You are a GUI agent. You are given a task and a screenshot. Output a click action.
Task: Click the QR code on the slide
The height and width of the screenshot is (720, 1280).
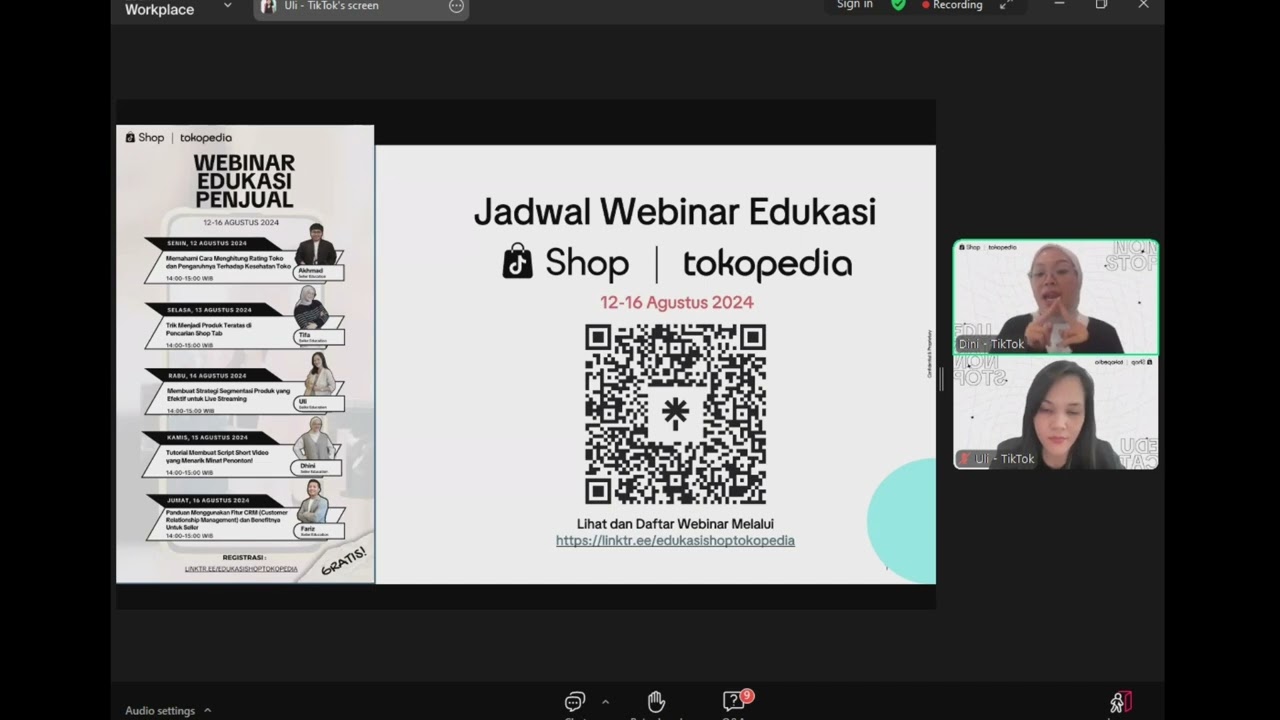coord(675,414)
